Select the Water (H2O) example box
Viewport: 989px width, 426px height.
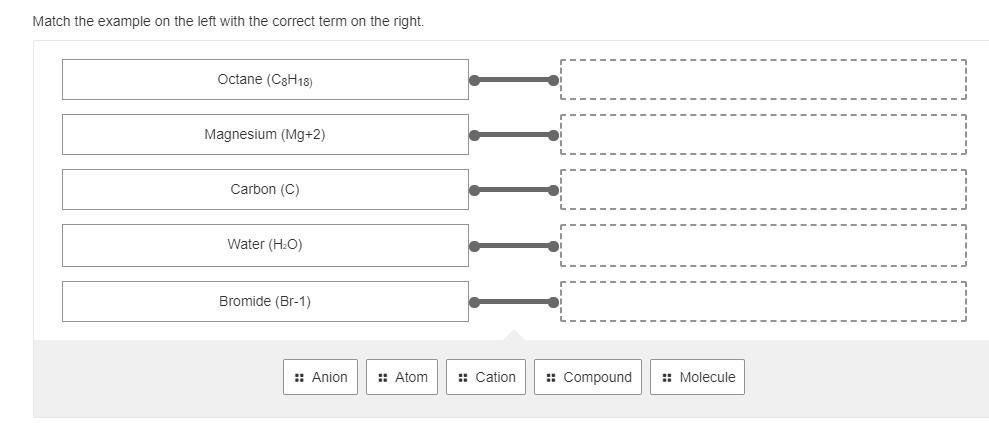(265, 245)
